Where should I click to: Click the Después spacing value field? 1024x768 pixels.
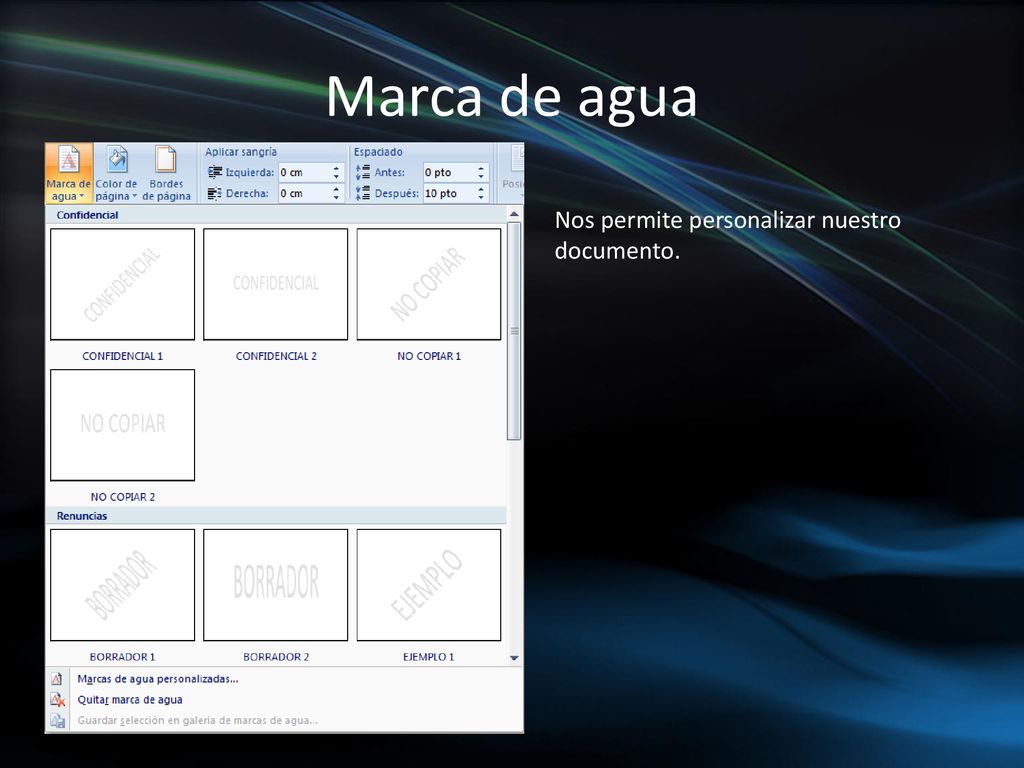(449, 193)
